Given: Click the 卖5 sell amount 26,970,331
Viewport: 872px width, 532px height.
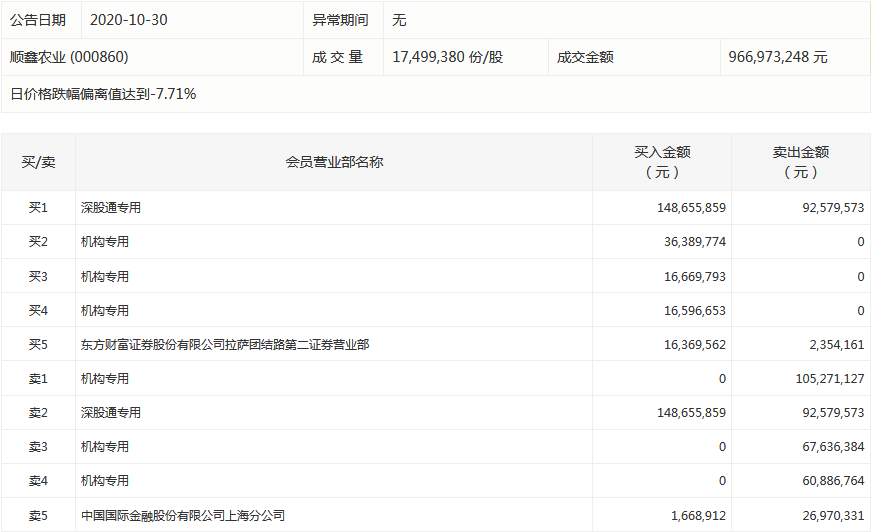Looking at the screenshot, I should (x=825, y=516).
